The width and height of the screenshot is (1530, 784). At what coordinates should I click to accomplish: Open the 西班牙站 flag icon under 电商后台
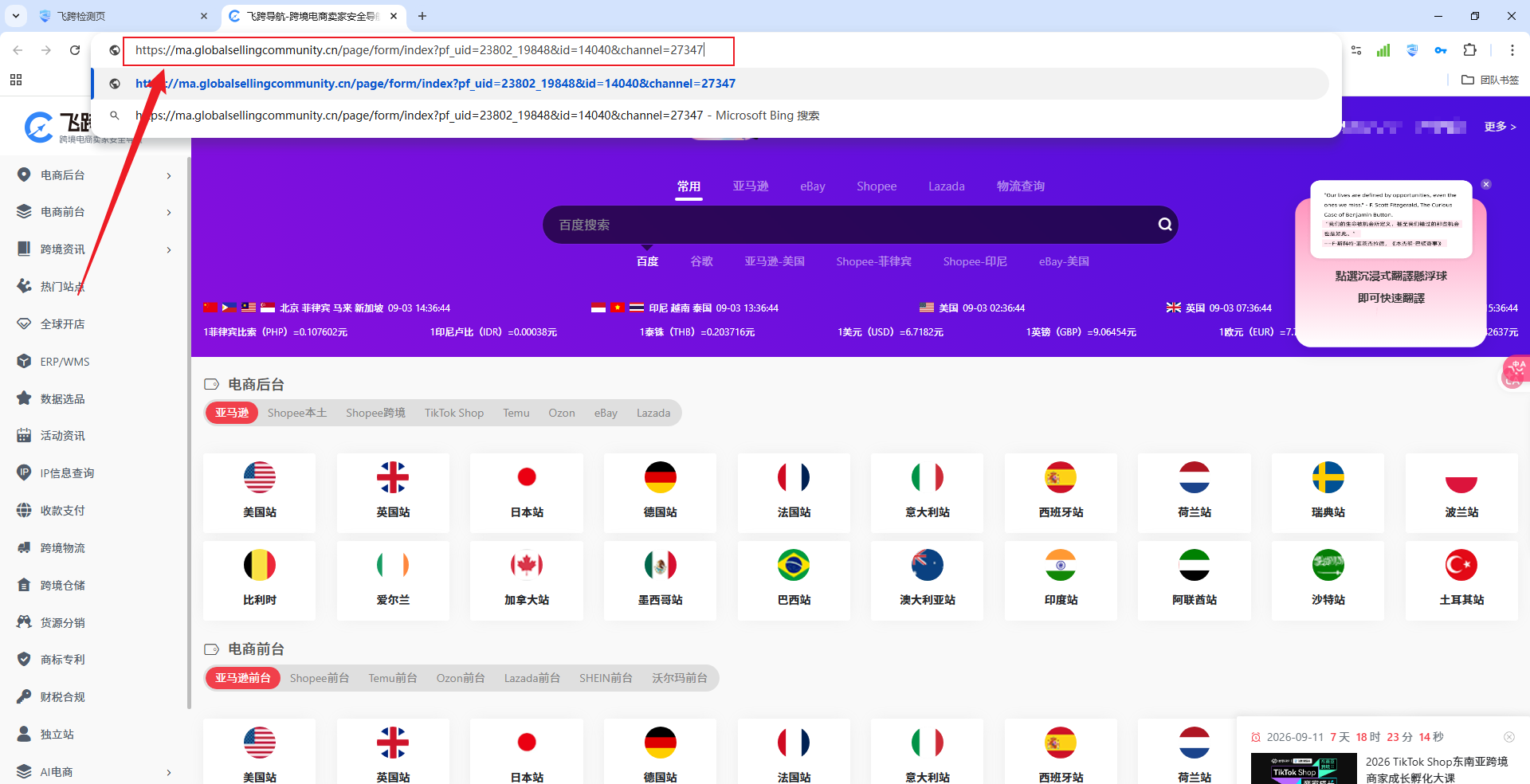[x=1061, y=477]
